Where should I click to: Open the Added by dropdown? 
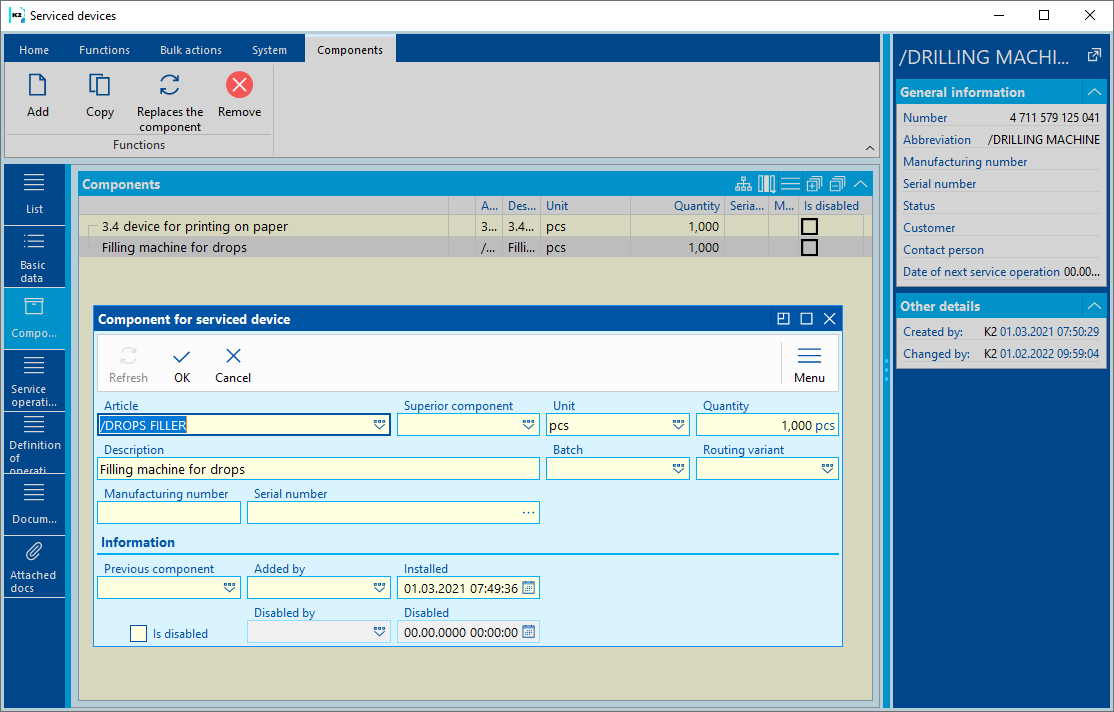[379, 588]
